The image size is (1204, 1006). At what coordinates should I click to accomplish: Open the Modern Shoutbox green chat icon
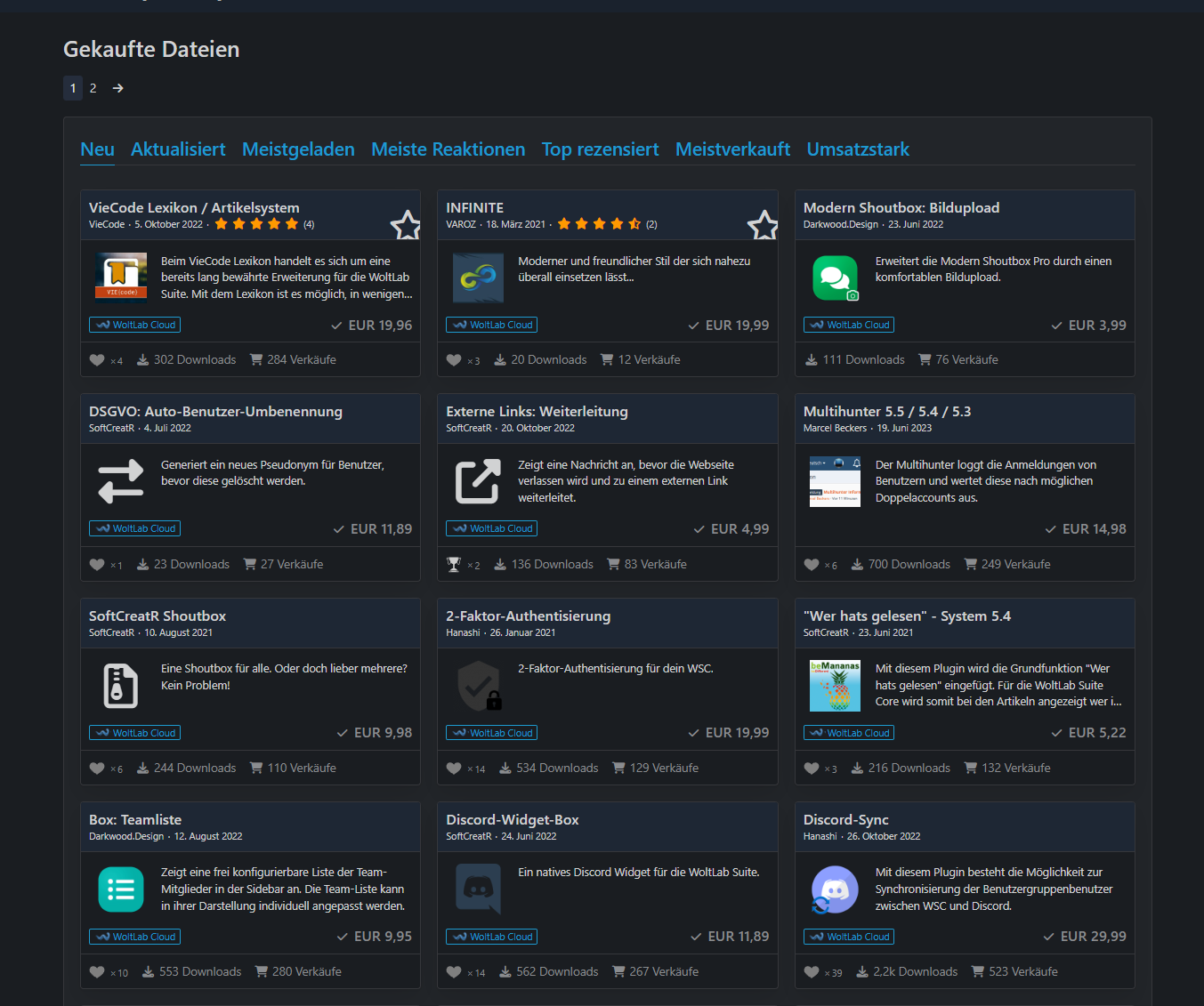click(x=835, y=278)
